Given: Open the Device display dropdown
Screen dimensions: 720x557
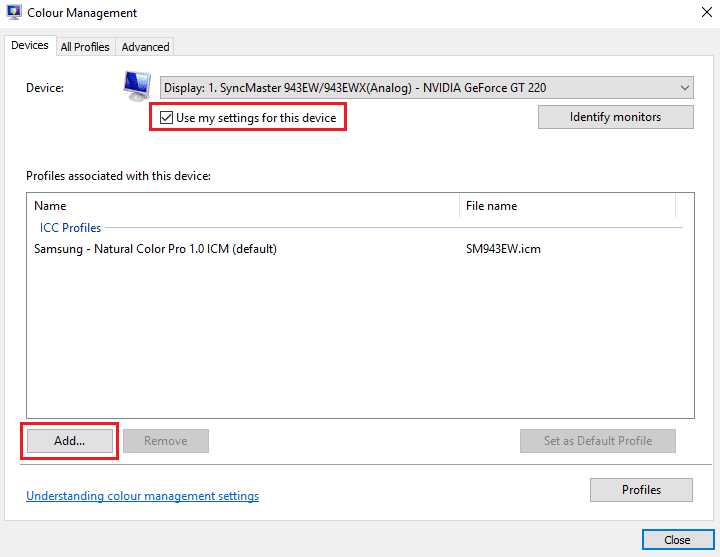Looking at the screenshot, I should click(x=427, y=88).
